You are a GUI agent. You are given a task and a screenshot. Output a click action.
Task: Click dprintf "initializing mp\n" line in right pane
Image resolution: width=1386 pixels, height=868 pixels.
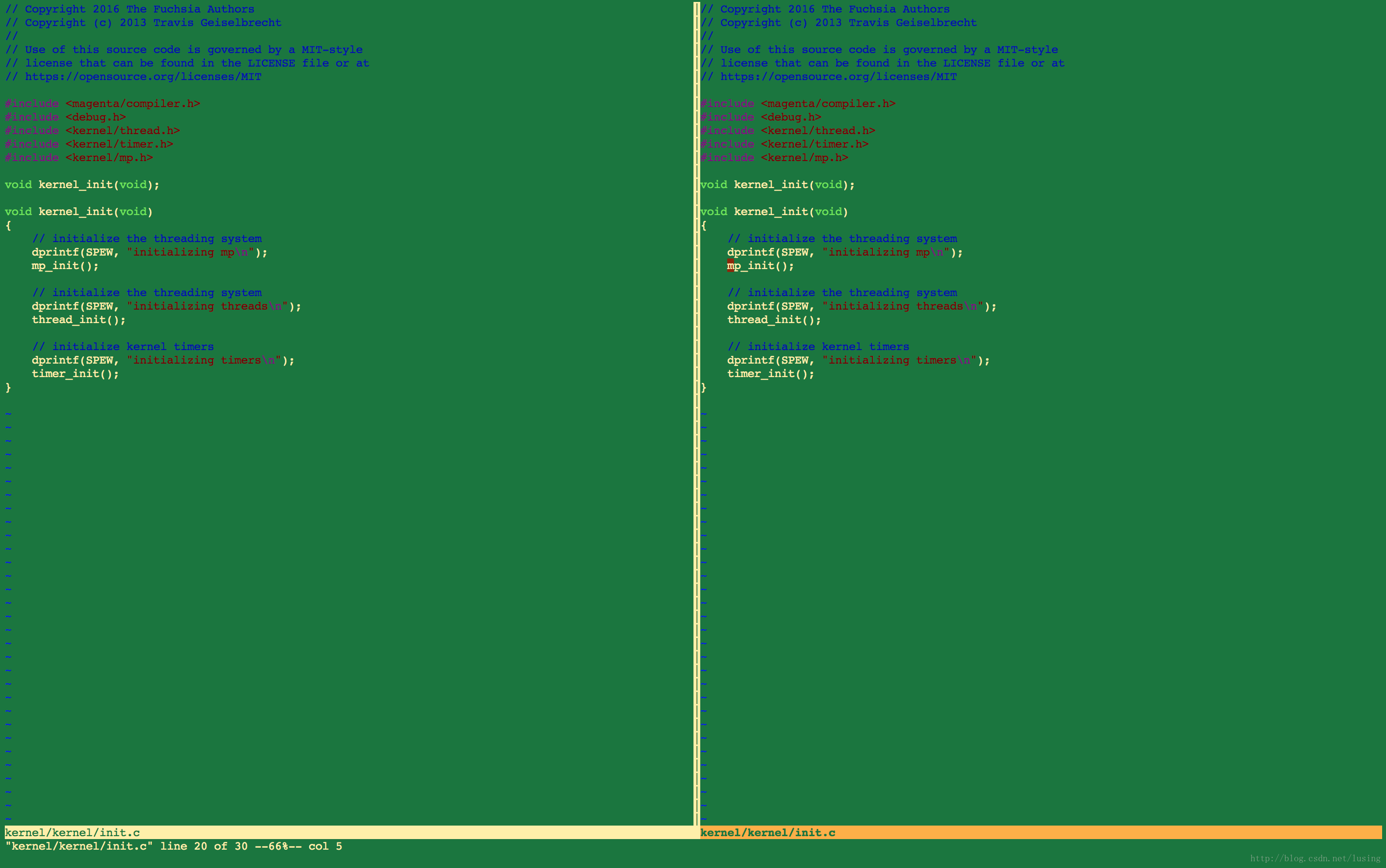[845, 253]
